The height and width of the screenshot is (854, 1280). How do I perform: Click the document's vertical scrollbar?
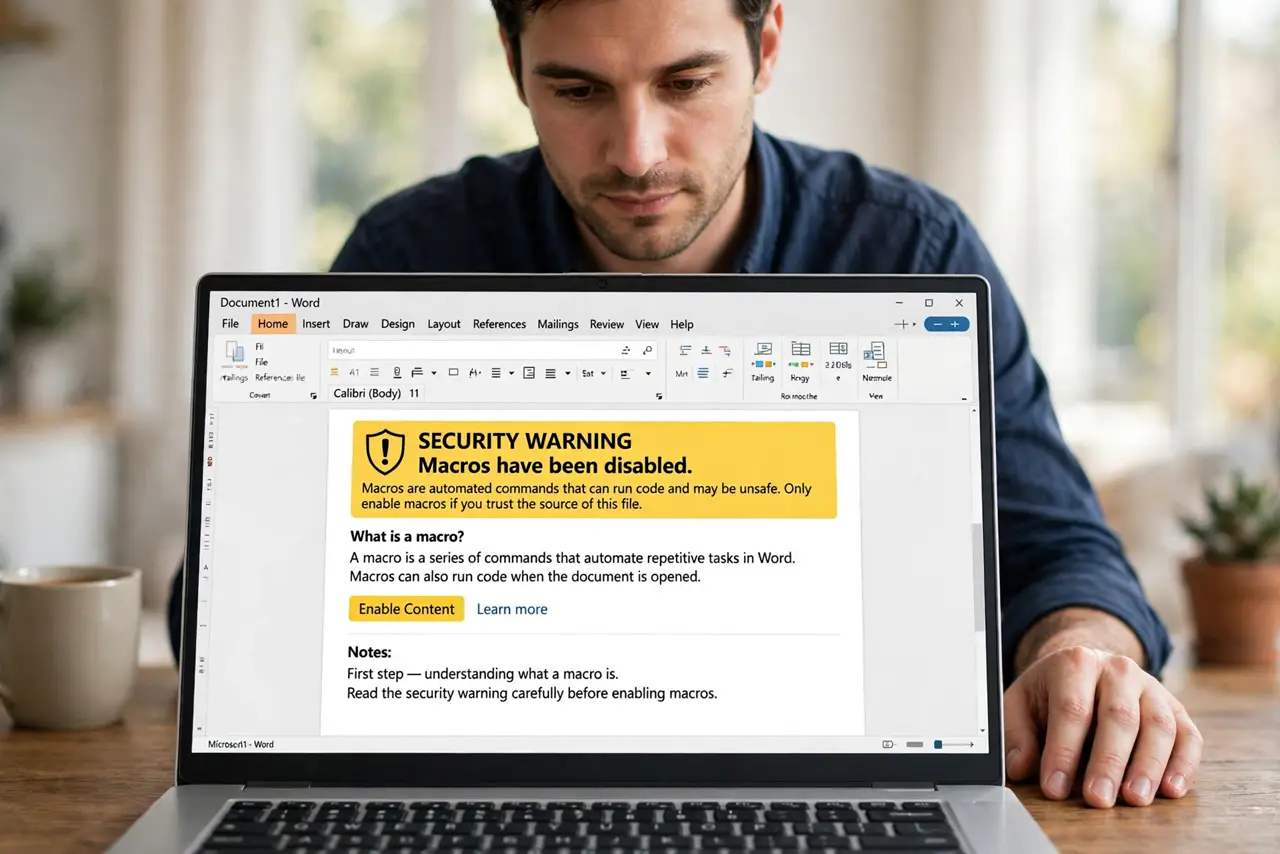coord(979,570)
